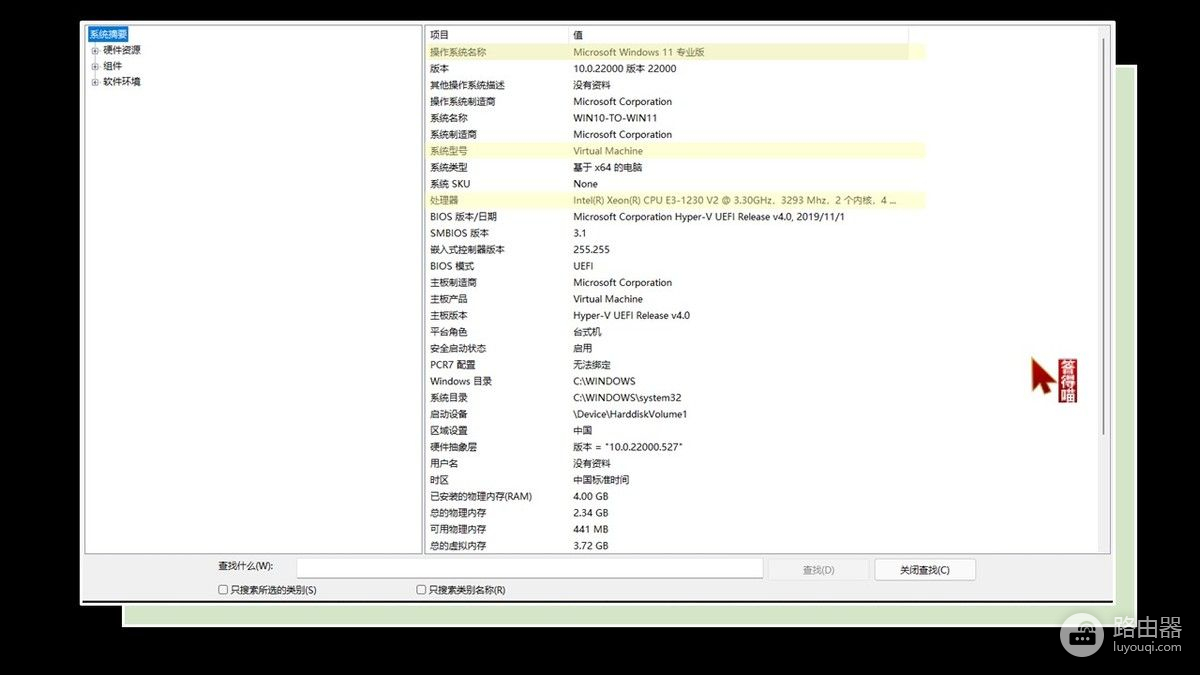Image resolution: width=1200 pixels, height=675 pixels.
Task: Enable the 只搜索所选的类别(S) checkbox
Action: [223, 590]
